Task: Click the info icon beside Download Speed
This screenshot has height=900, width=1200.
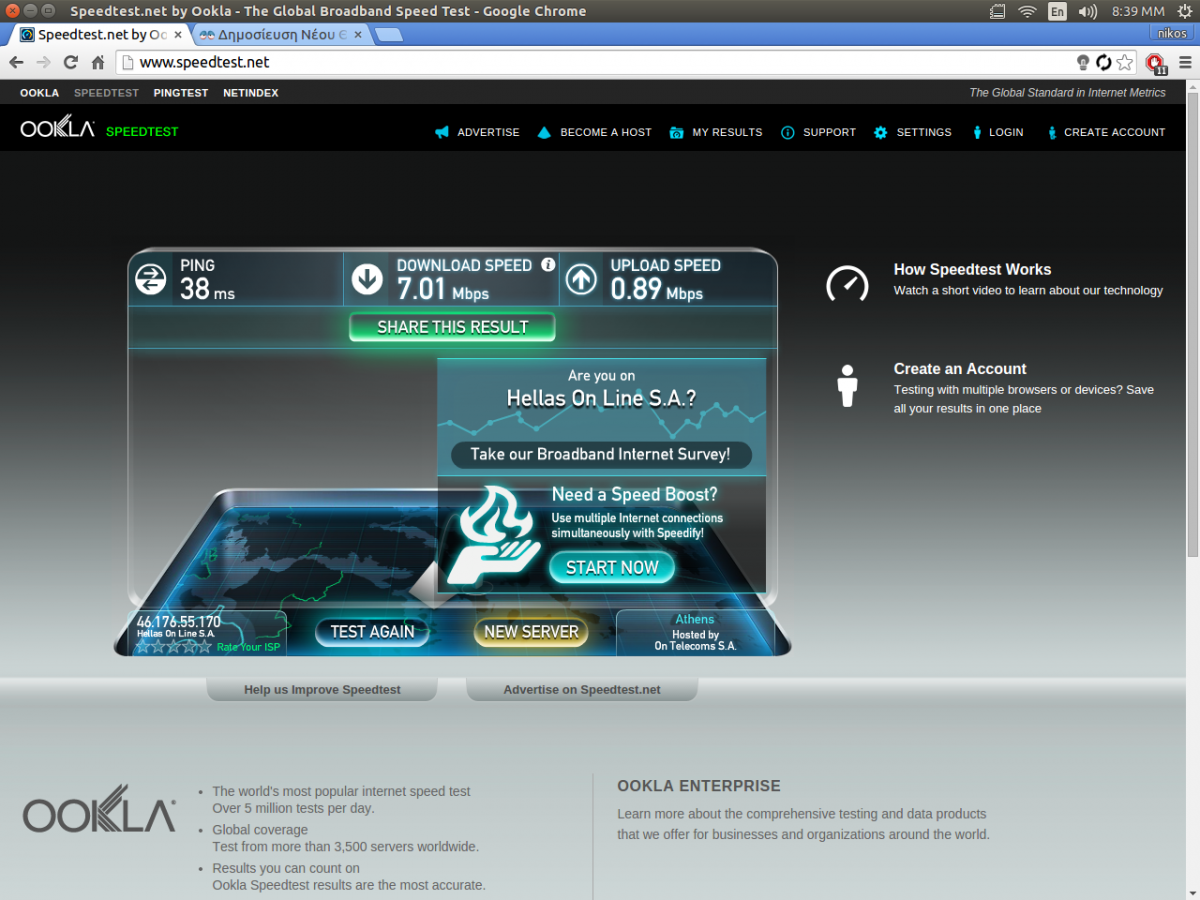Action: coord(548,265)
